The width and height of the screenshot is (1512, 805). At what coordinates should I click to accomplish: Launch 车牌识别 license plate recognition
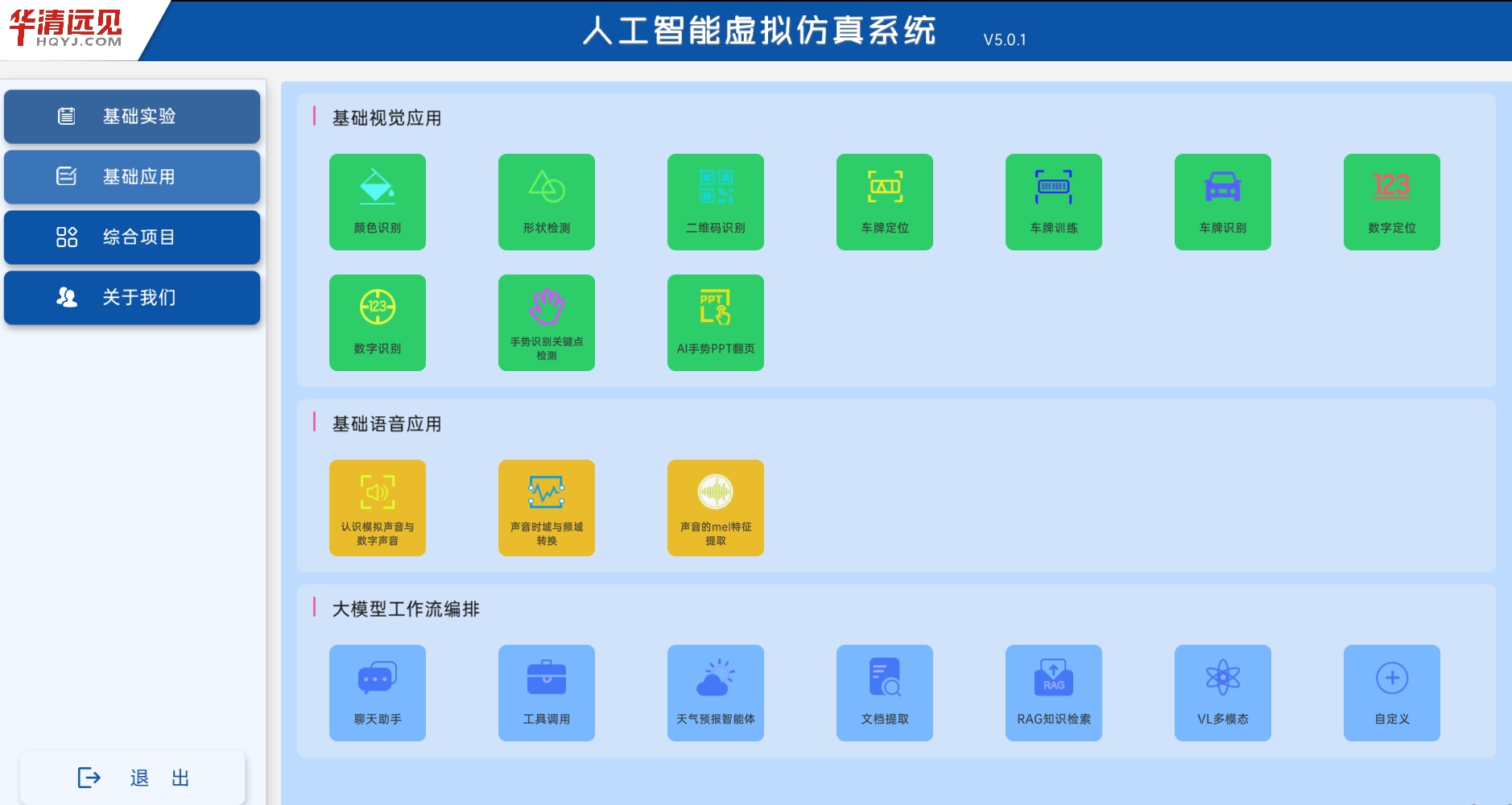pos(1222,201)
